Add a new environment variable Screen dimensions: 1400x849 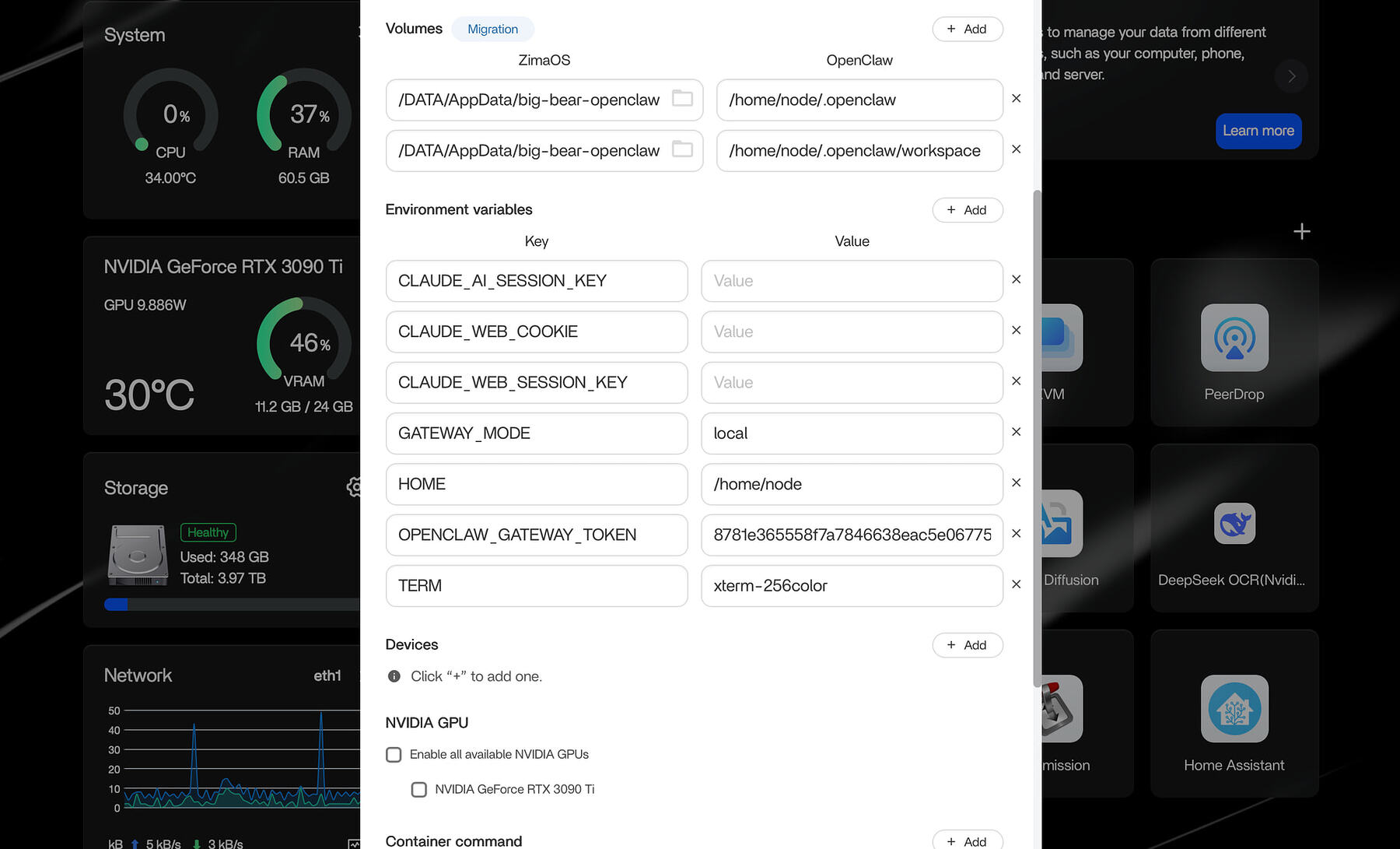point(967,210)
